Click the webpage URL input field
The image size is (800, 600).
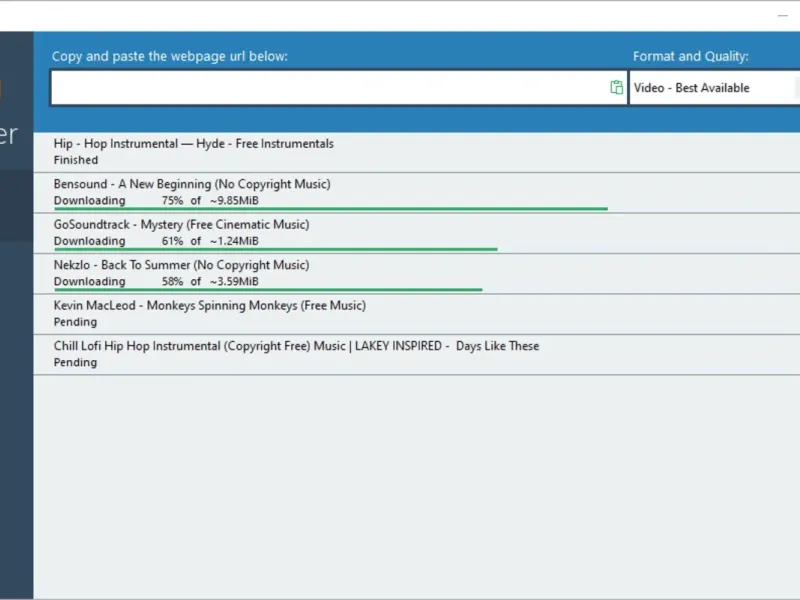click(339, 88)
